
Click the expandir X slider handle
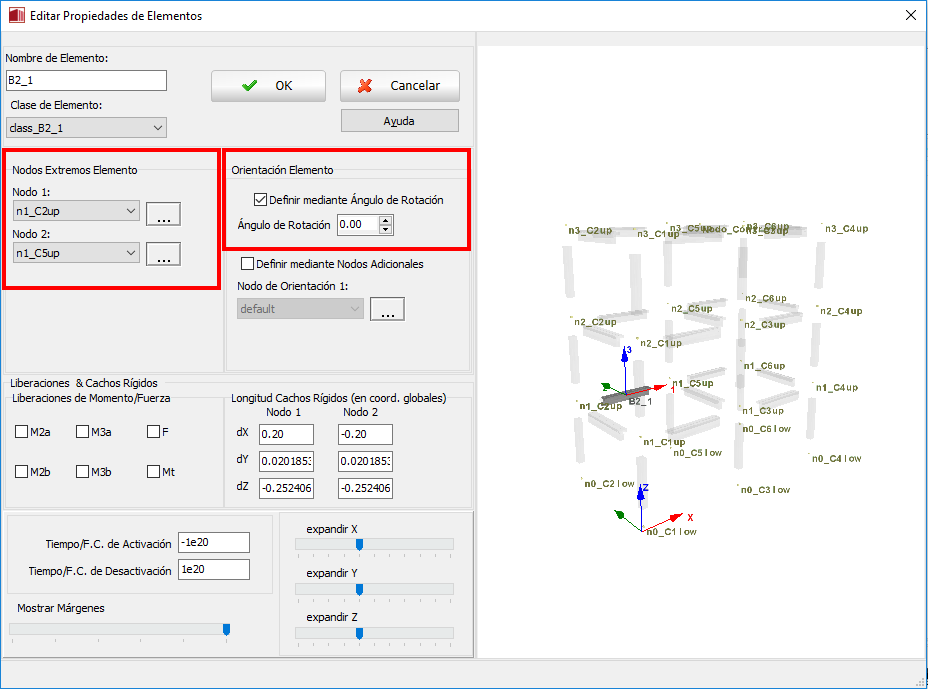click(x=359, y=544)
